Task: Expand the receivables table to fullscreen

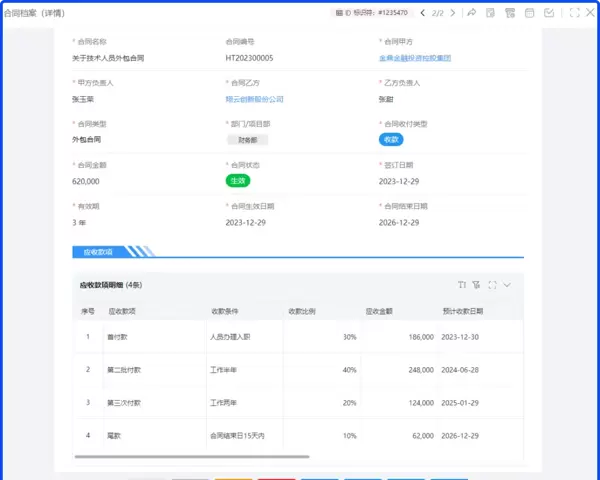Action: pyautogui.click(x=492, y=285)
